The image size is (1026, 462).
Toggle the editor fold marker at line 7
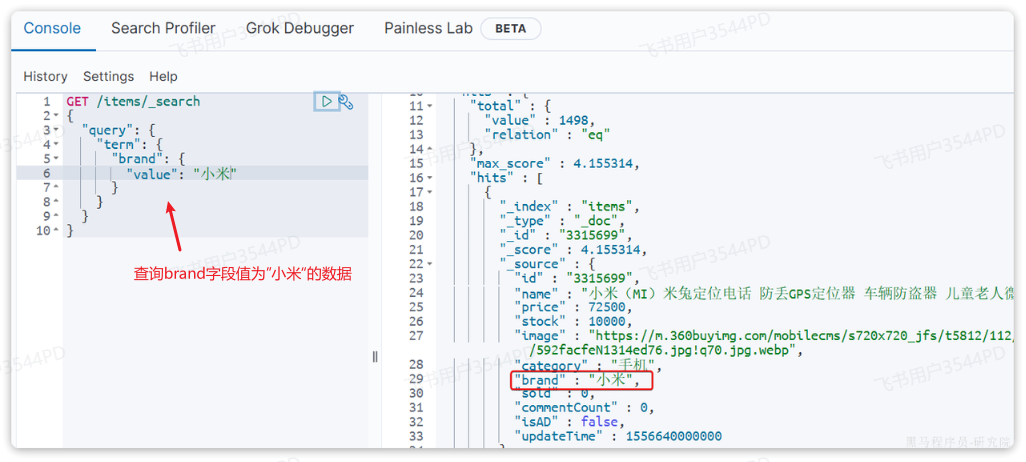pyautogui.click(x=55, y=188)
